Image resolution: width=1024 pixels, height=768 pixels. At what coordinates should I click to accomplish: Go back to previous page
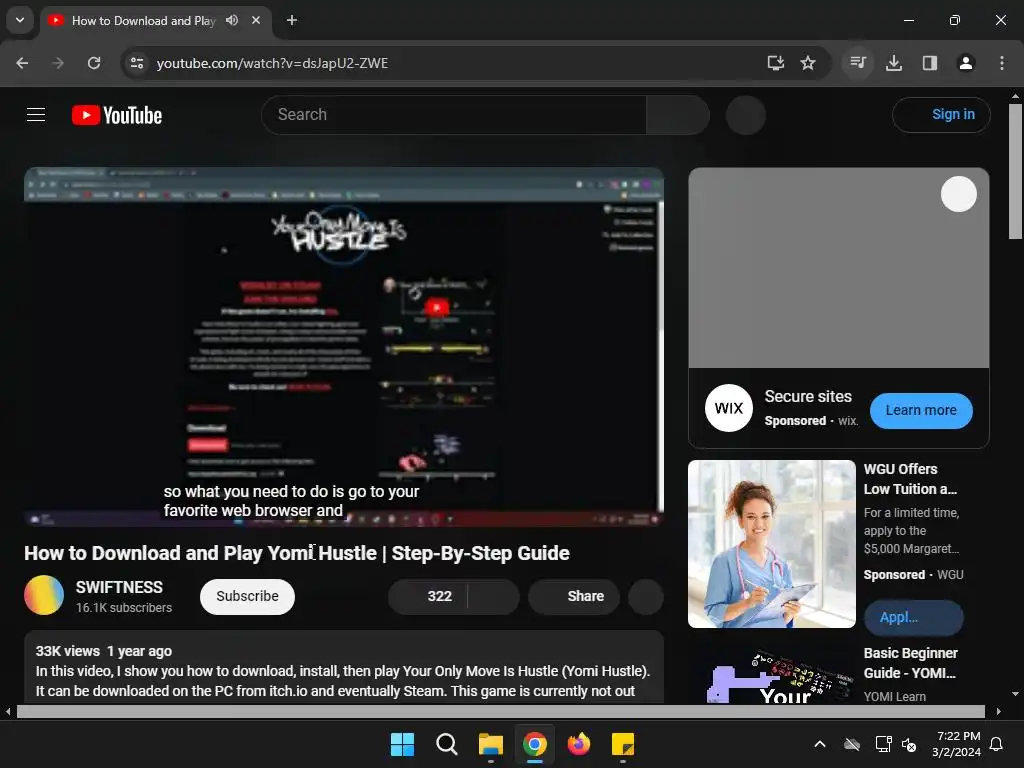pos(22,63)
